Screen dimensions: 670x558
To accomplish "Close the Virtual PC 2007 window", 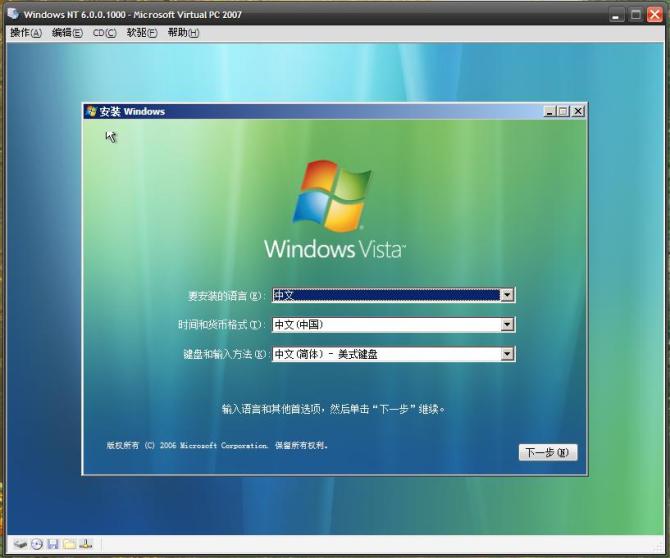I will (x=655, y=15).
